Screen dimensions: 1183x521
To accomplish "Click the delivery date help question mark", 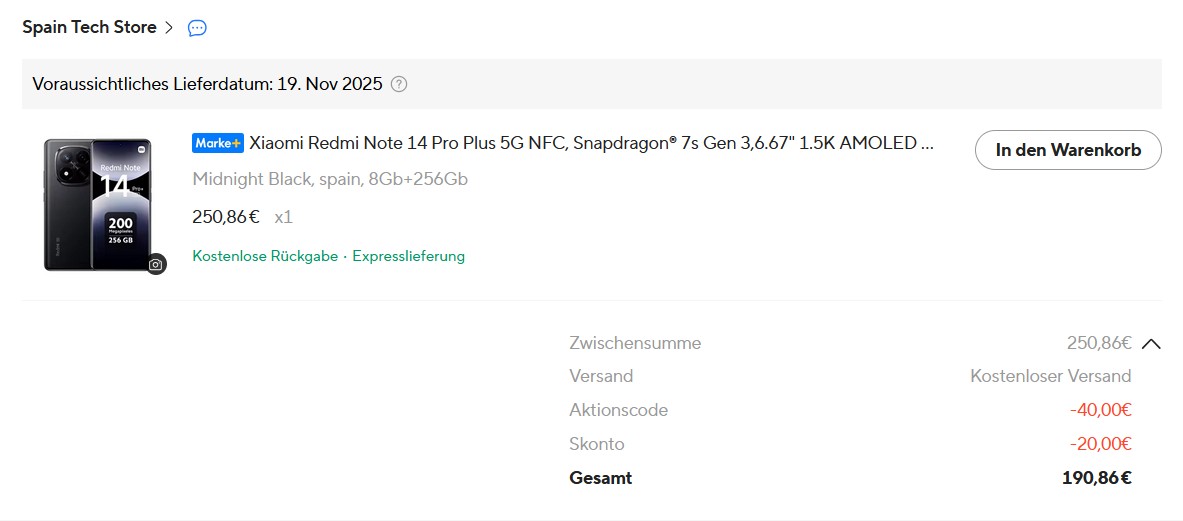I will (399, 84).
